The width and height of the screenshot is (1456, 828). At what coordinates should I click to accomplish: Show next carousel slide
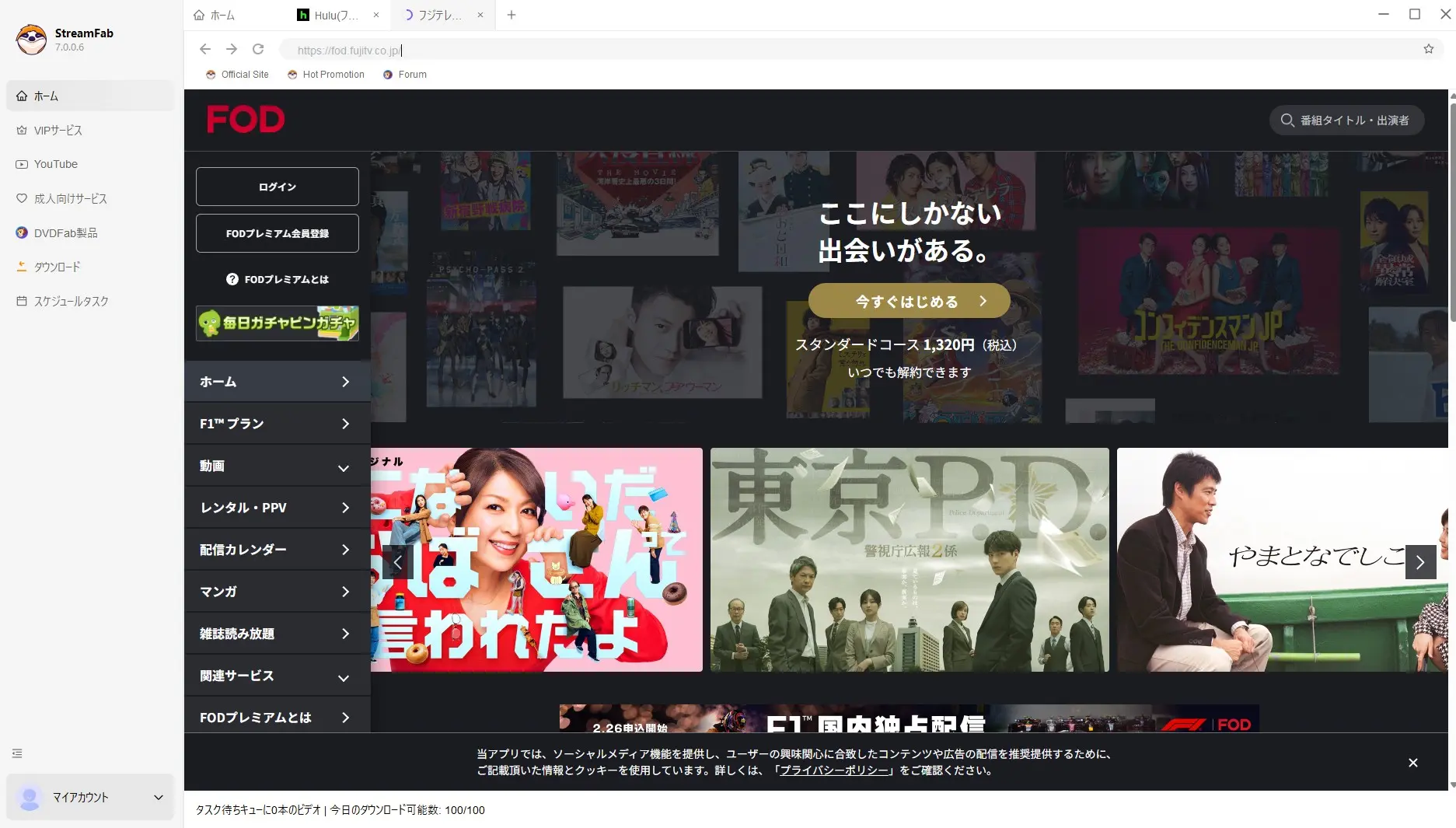[x=1420, y=562]
